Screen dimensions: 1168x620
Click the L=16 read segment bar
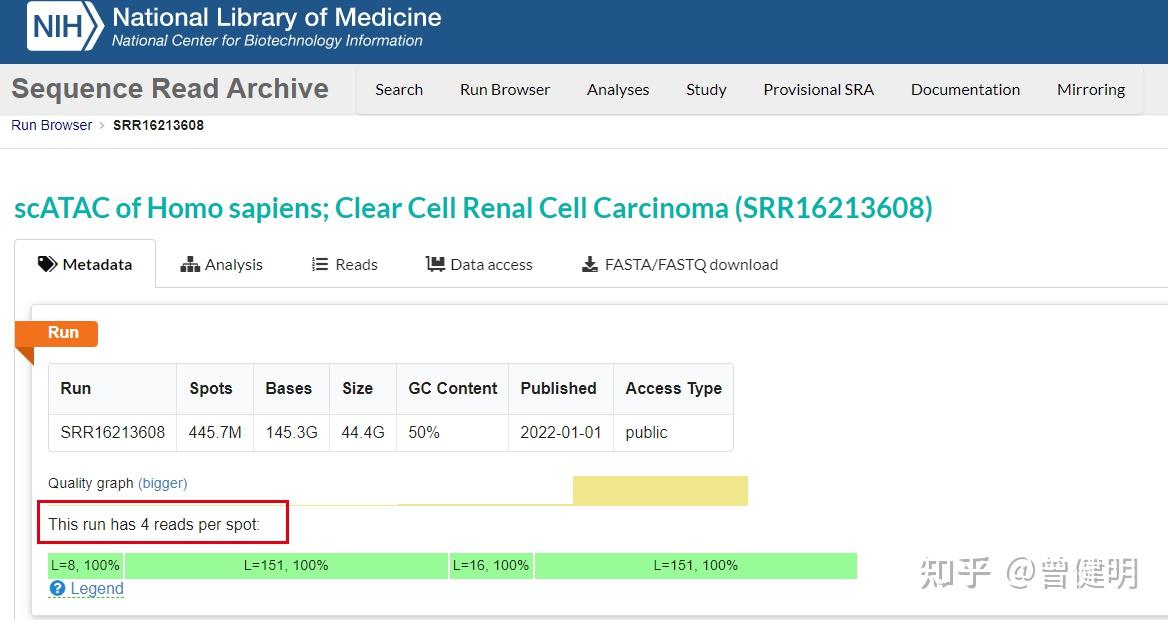pos(491,565)
